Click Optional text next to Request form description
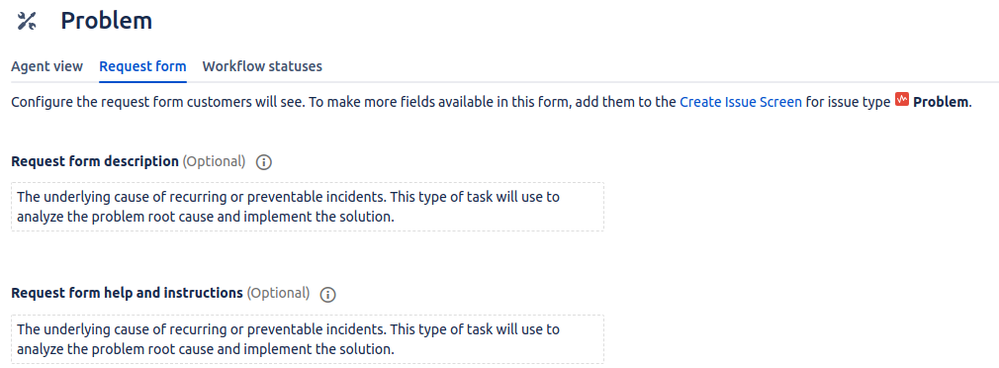The height and width of the screenshot is (368, 999). click(x=214, y=162)
